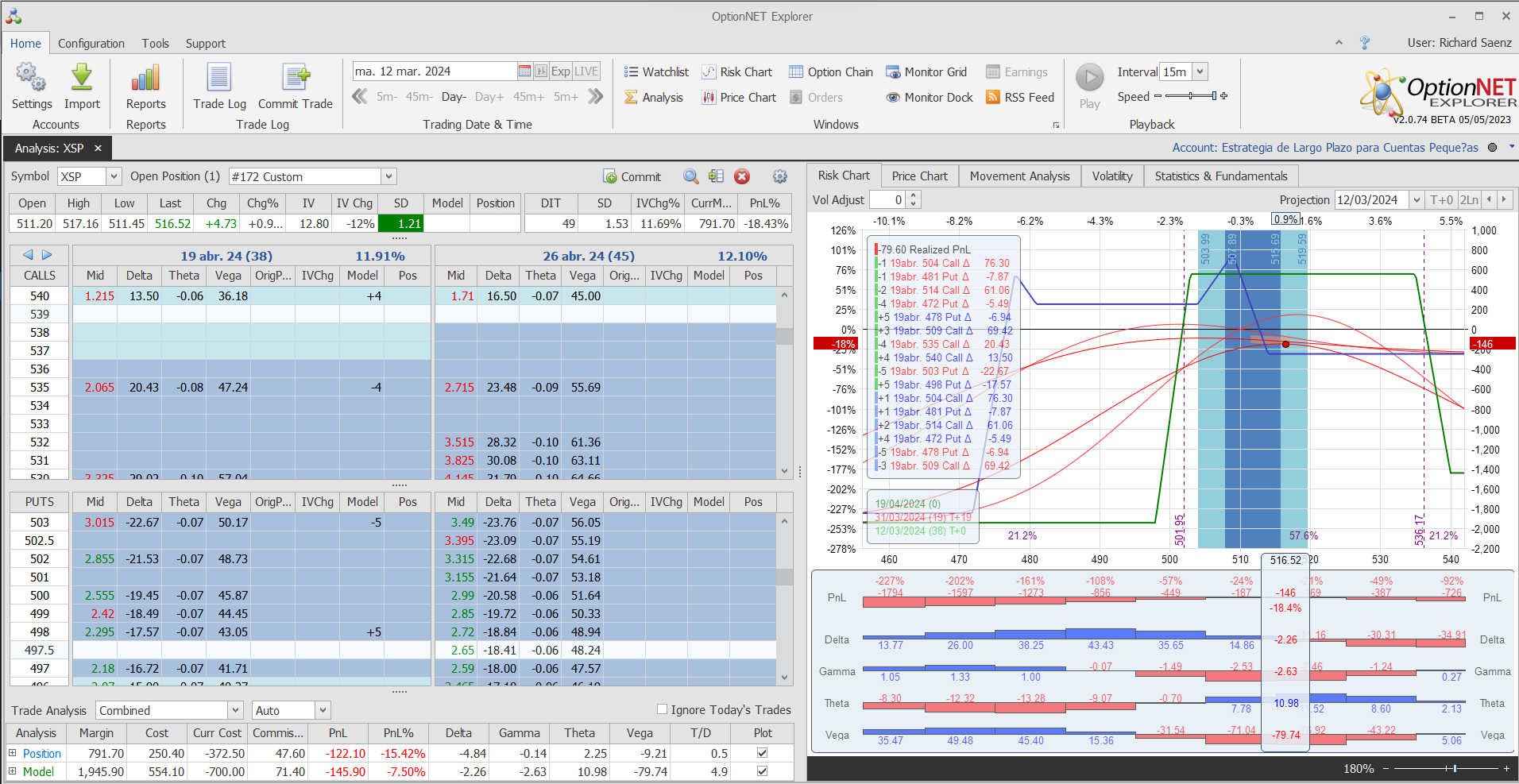The image size is (1519, 784).
Task: Open the account selector dropdown arrow
Action: coord(1511,147)
